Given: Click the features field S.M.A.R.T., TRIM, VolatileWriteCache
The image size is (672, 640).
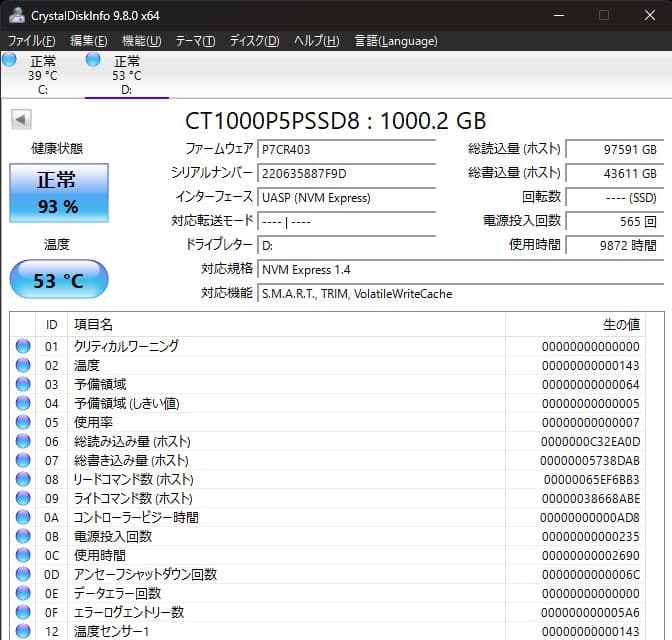Looking at the screenshot, I should pos(461,294).
